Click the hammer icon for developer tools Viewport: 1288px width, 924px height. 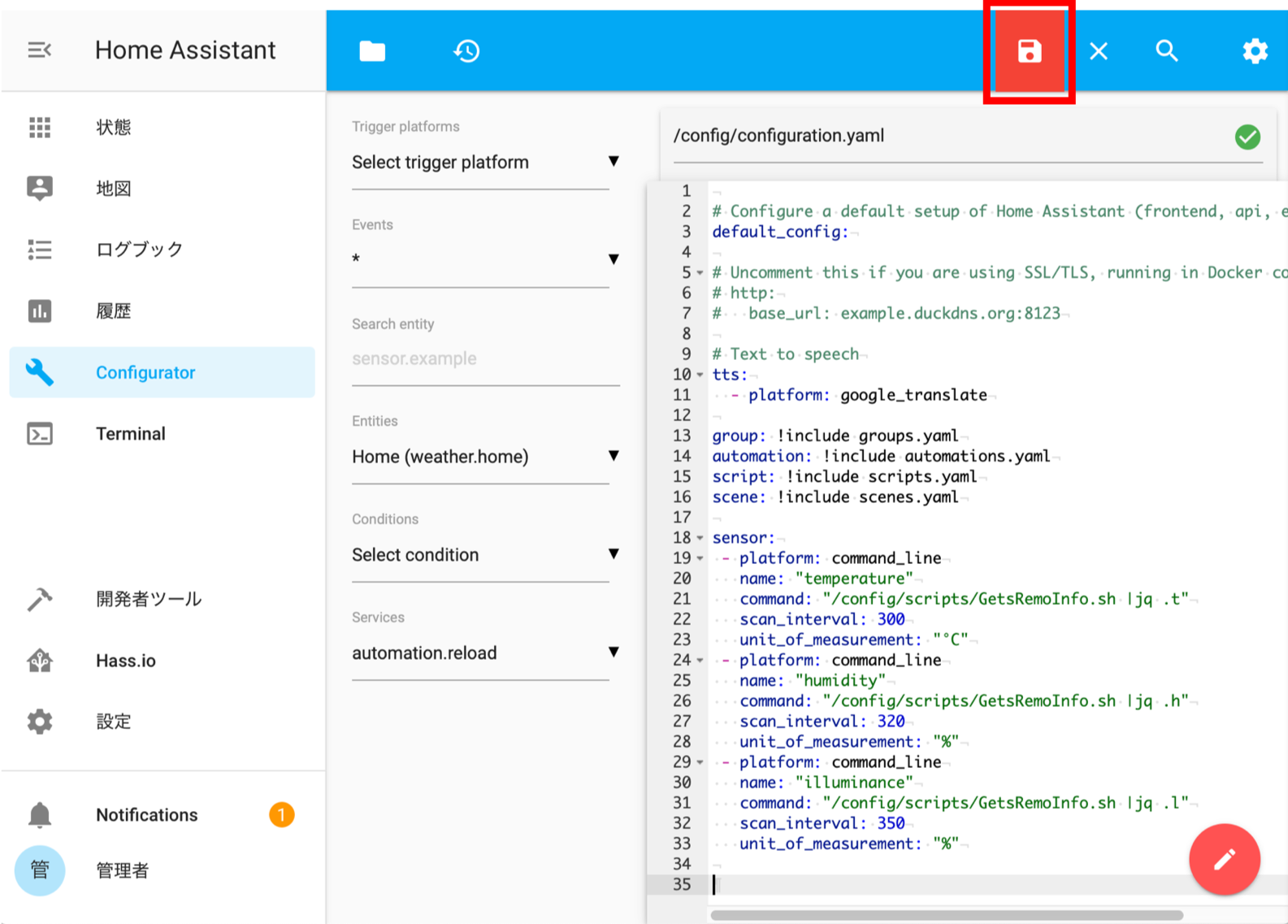tap(40, 599)
